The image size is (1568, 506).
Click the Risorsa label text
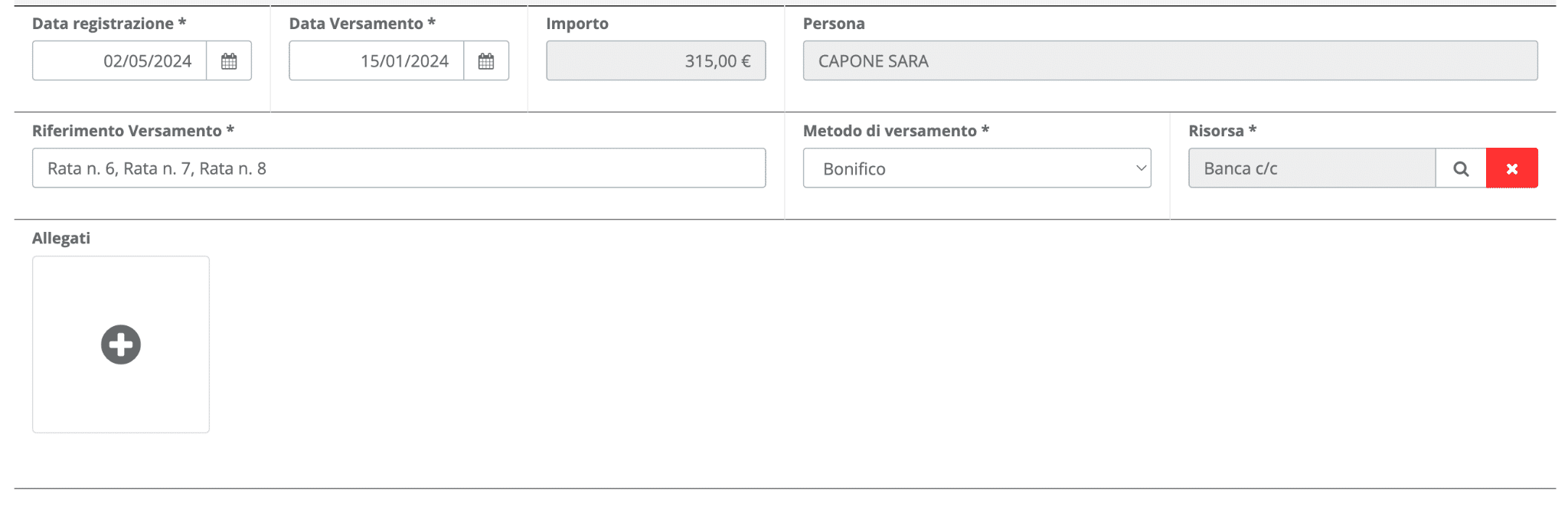click(x=1216, y=131)
